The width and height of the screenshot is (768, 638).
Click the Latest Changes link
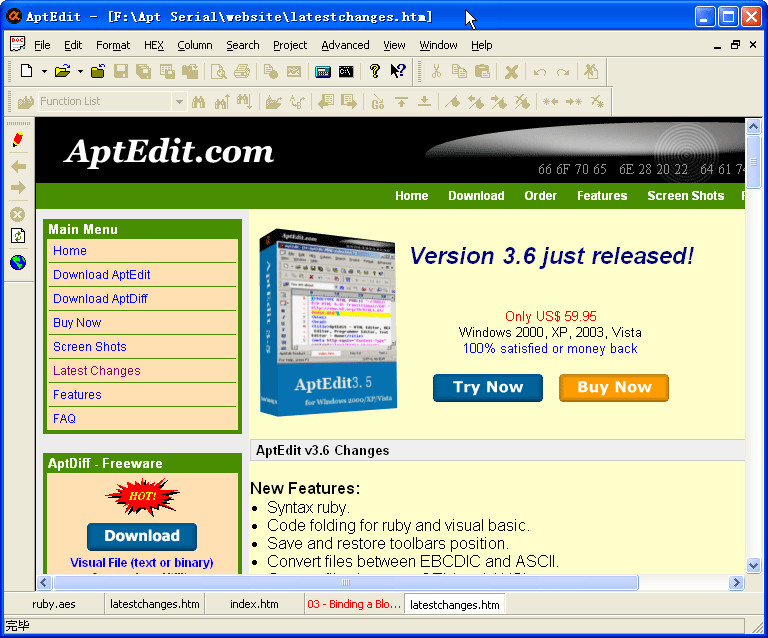tap(96, 371)
